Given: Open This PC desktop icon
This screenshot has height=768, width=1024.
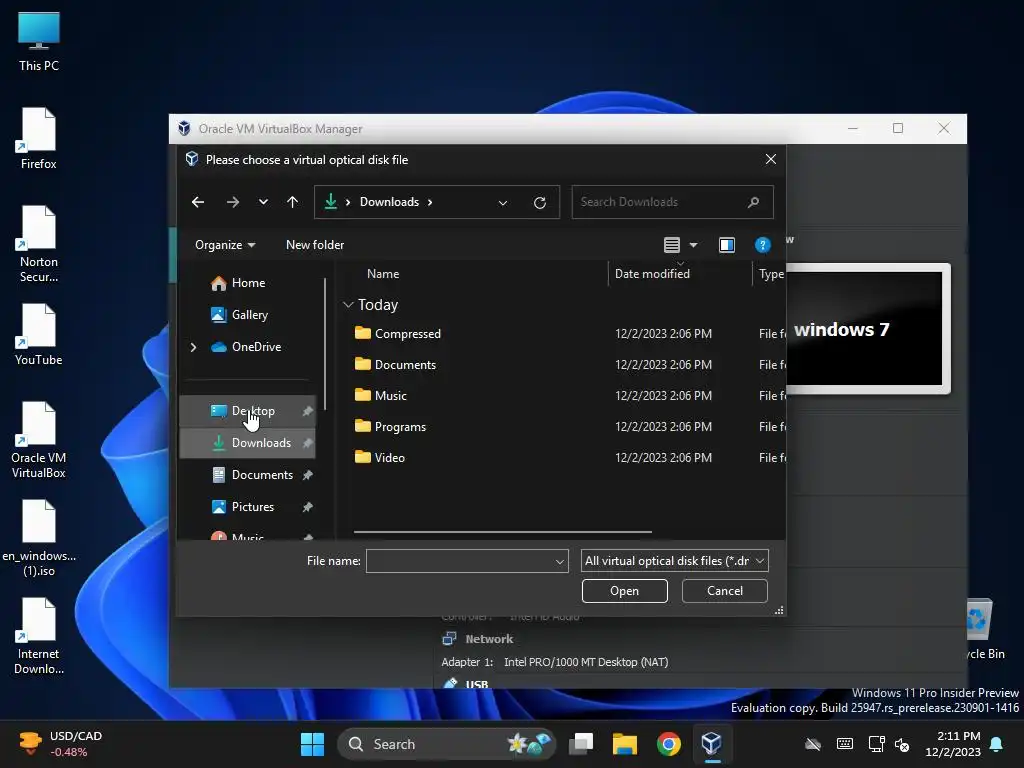Looking at the screenshot, I should coord(39,42).
